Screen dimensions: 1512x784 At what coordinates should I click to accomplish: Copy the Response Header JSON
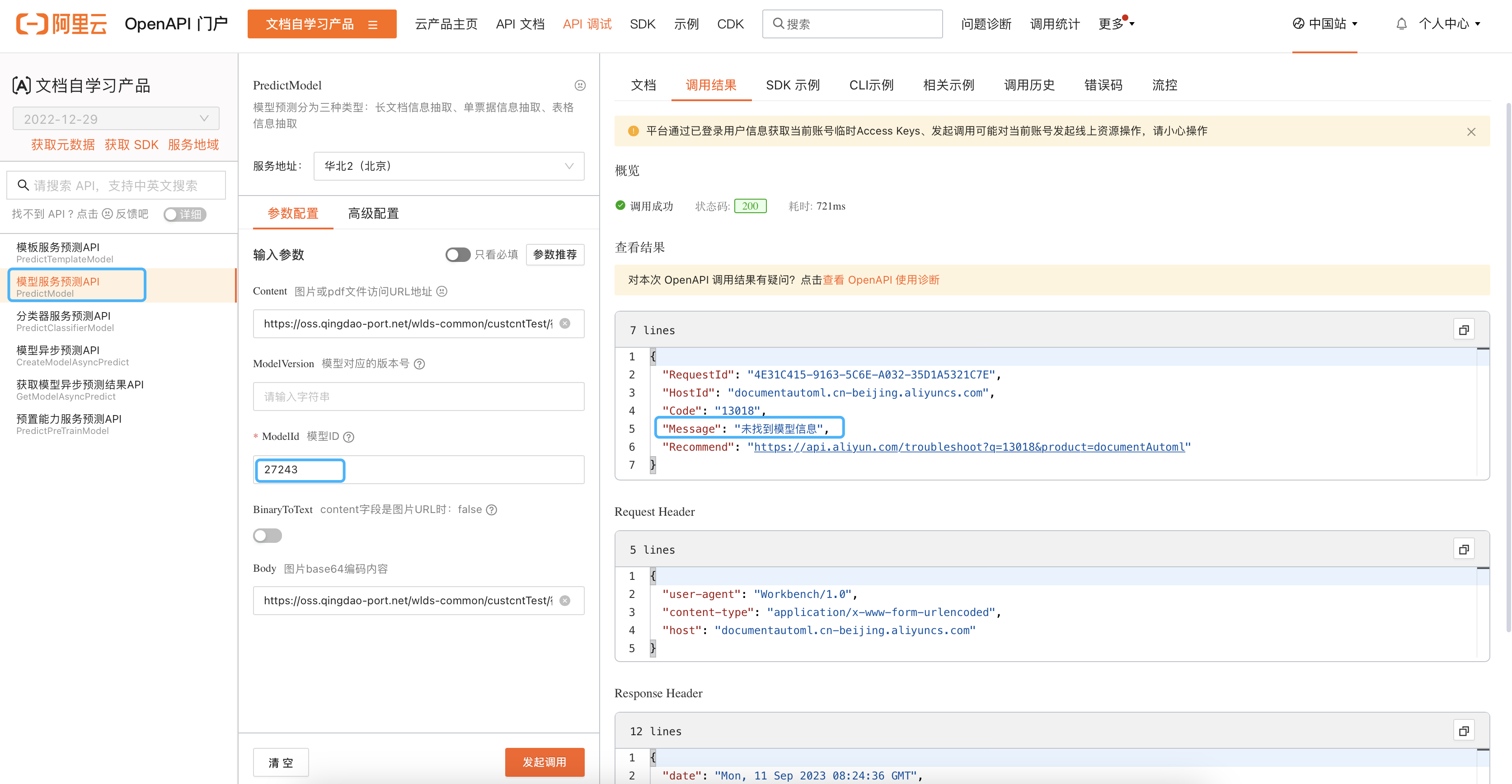pos(1464,731)
